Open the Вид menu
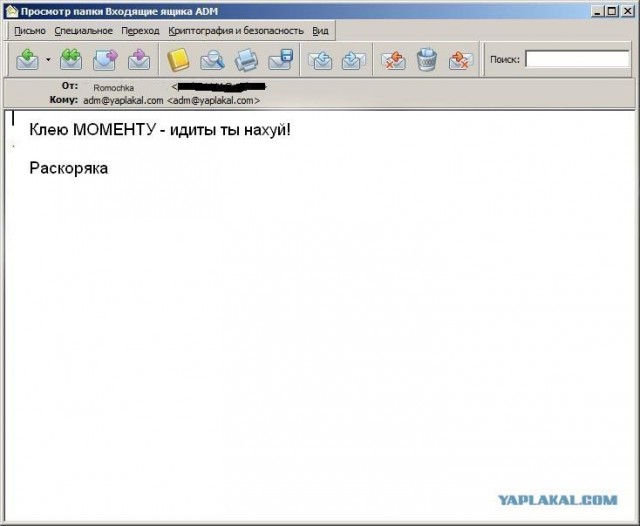 320,31
